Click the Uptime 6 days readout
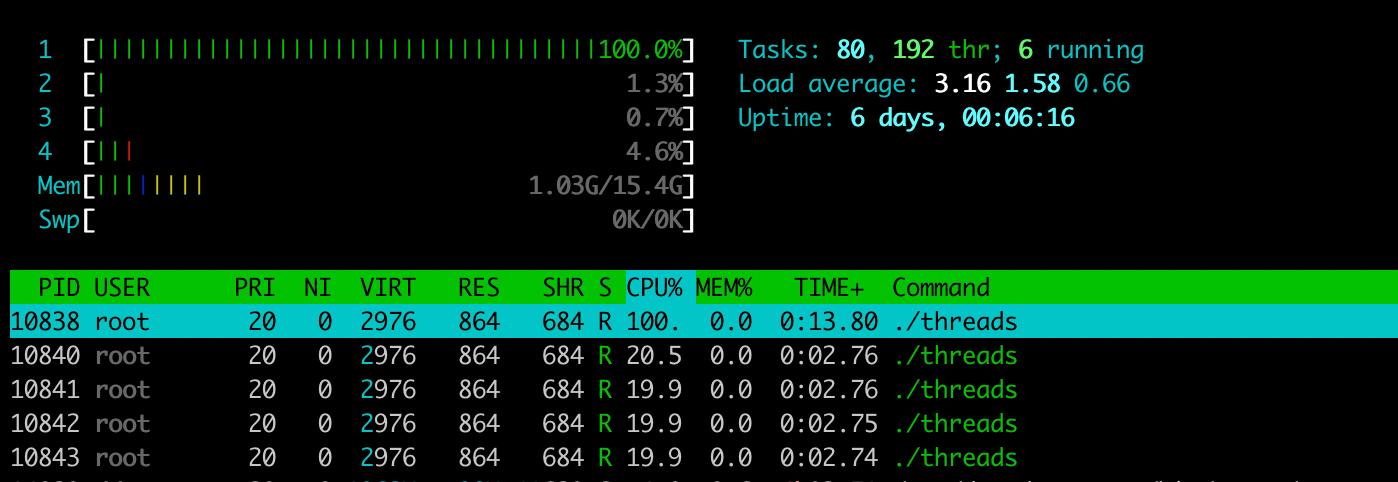Screen dimensions: 1398x482 pos(906,118)
